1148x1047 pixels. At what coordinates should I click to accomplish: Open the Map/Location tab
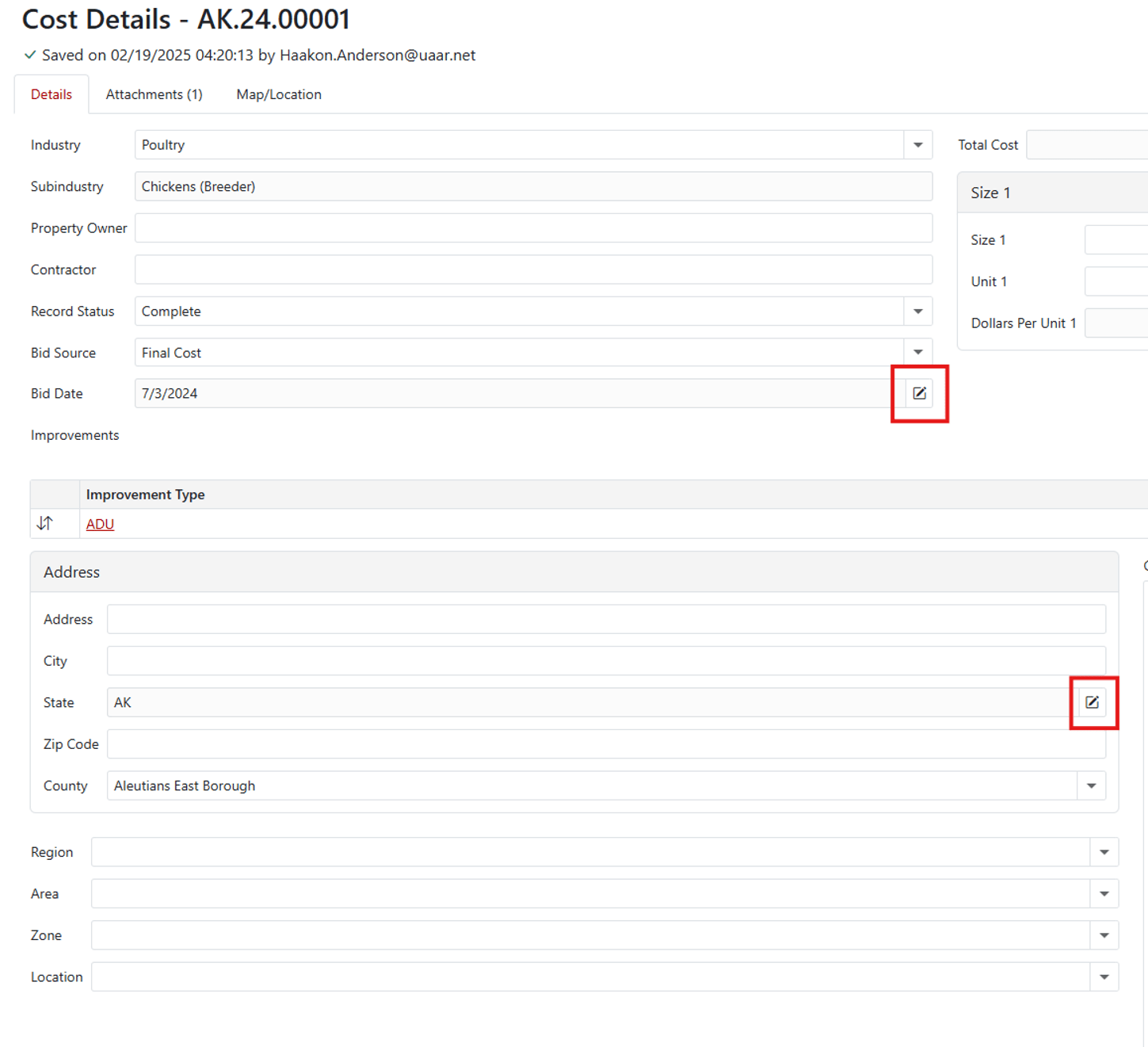tap(279, 94)
